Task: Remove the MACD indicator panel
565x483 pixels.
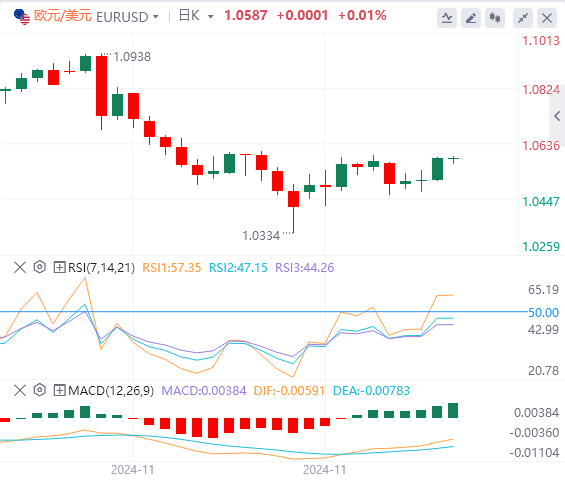Action: [20, 390]
